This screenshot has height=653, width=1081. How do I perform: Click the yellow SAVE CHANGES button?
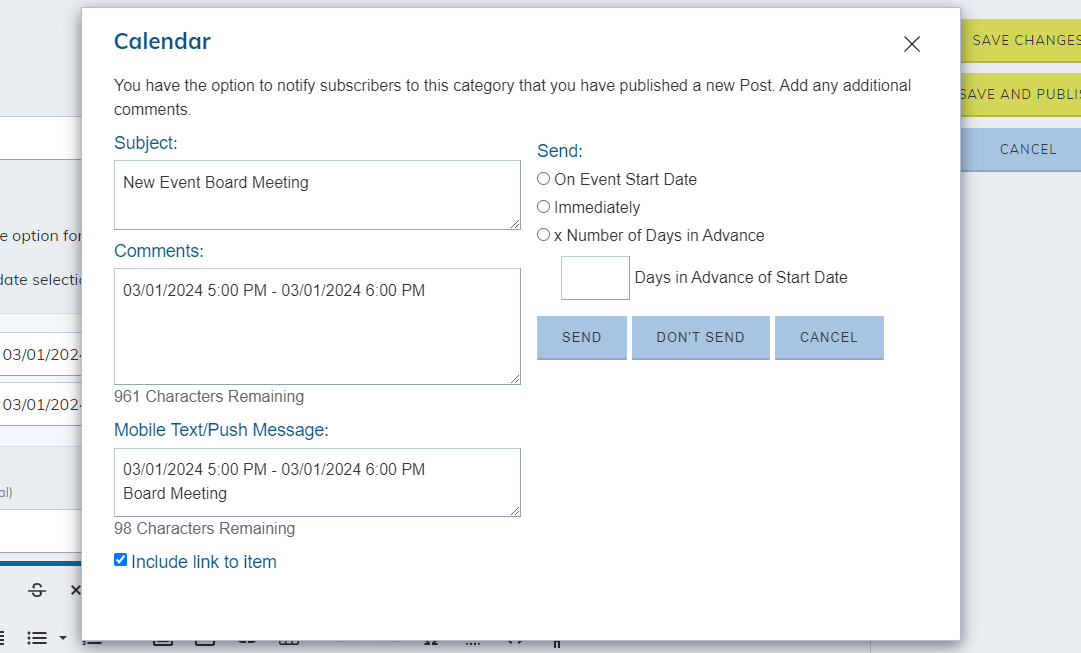click(1021, 41)
